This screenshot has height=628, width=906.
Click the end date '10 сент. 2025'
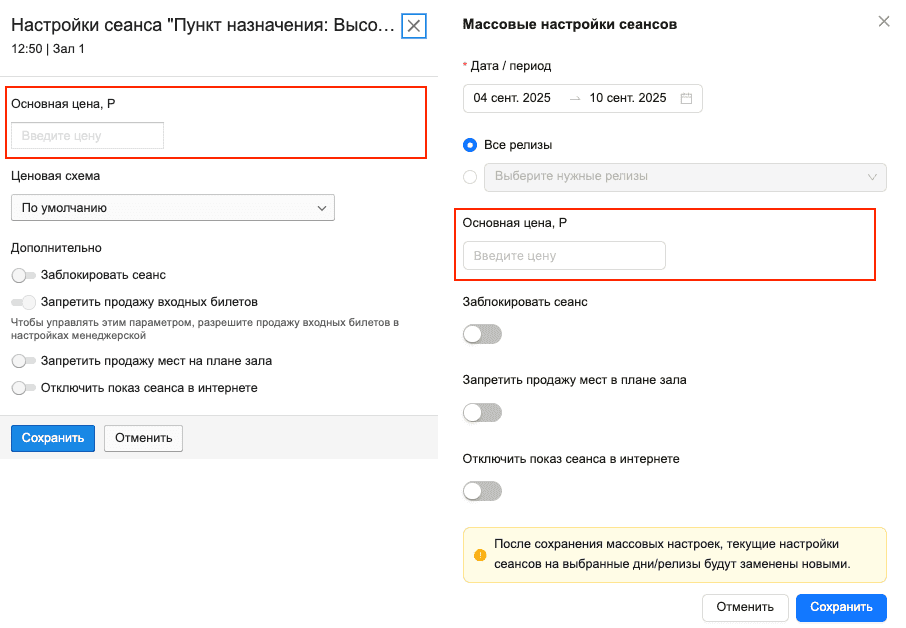point(628,98)
